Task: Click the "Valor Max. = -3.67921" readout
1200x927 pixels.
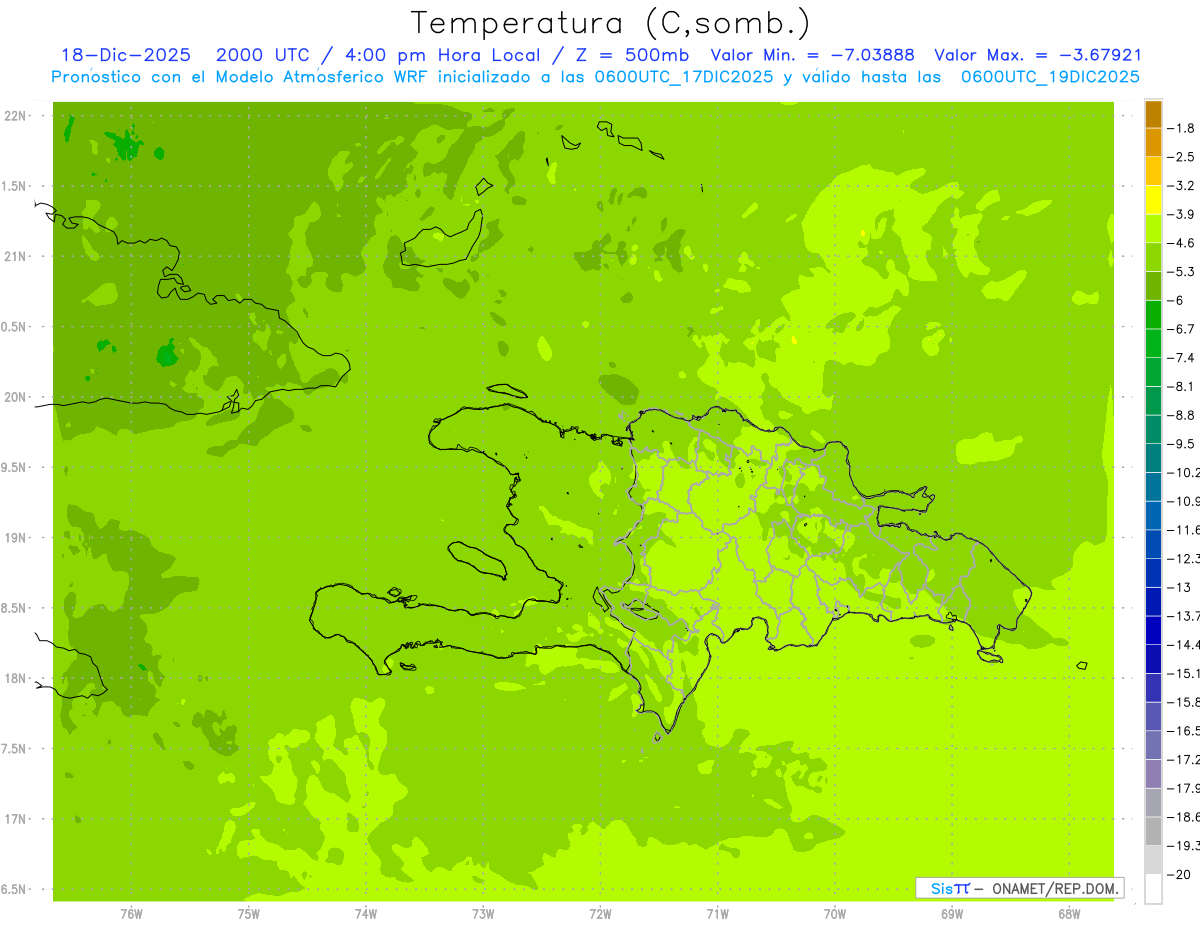Action: (x=1038, y=55)
